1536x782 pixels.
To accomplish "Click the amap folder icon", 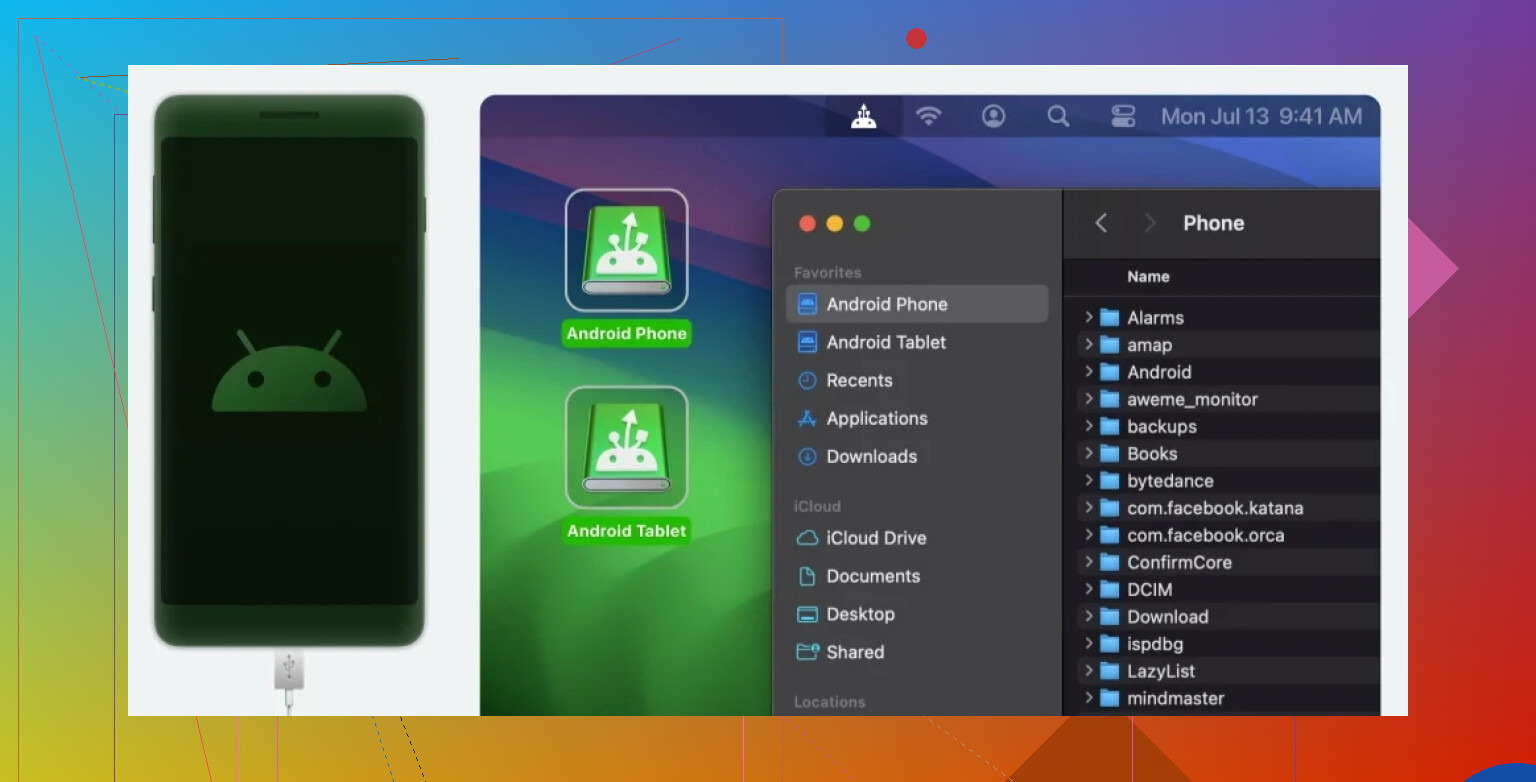I will (1109, 344).
